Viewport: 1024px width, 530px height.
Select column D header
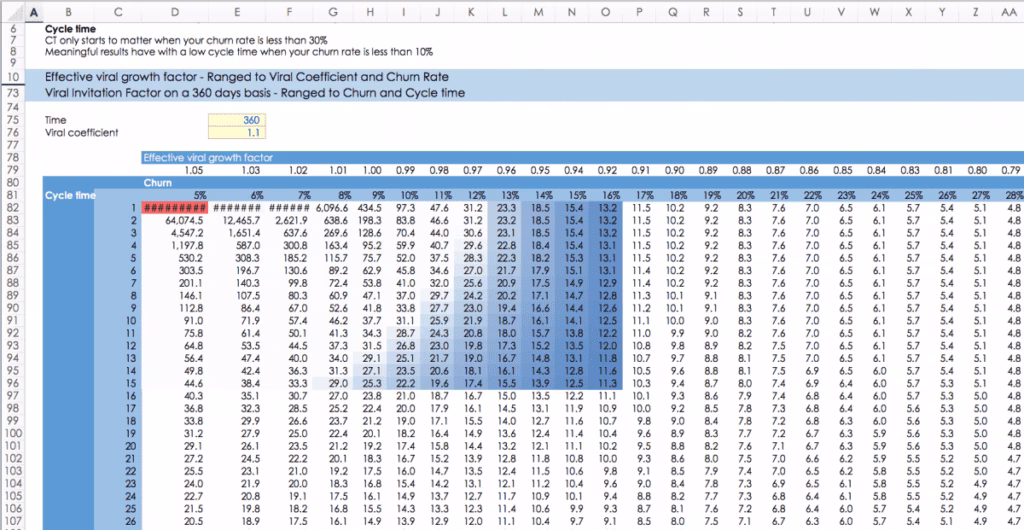[x=175, y=12]
